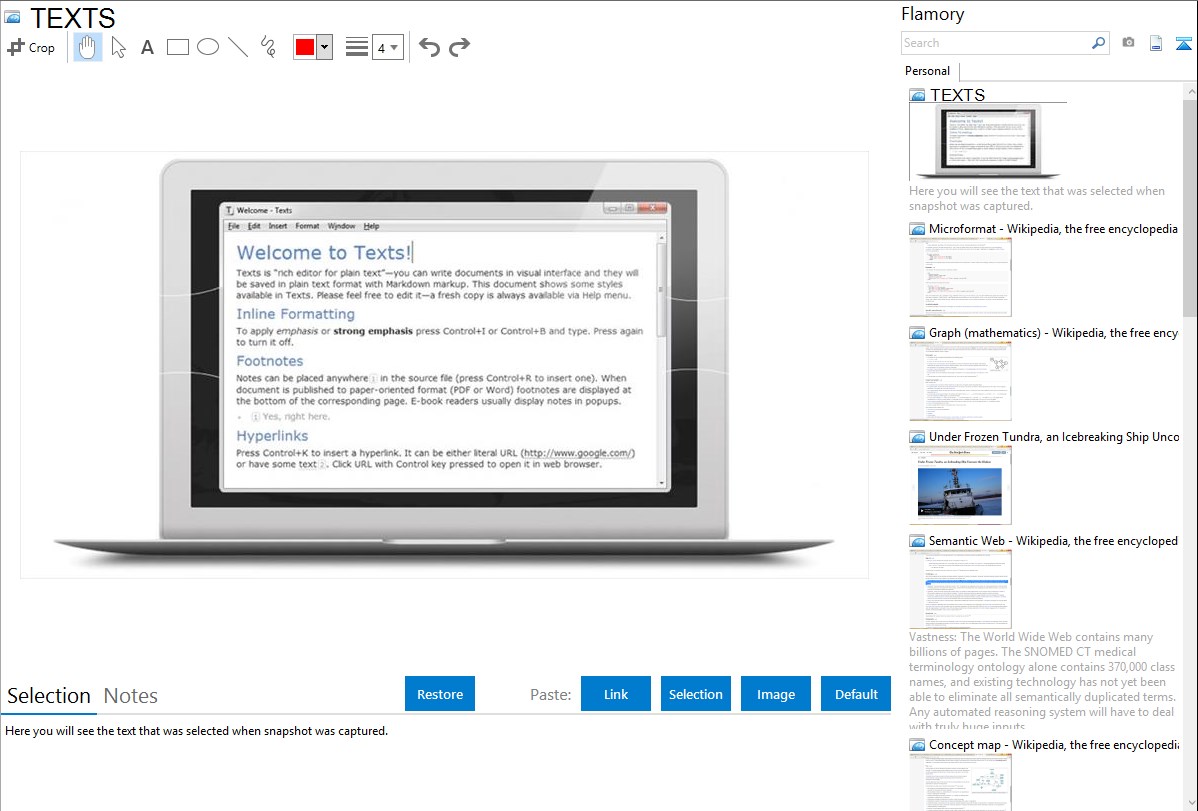Click the camera snapshot icon
This screenshot has width=1198, height=811.
[x=1128, y=43]
